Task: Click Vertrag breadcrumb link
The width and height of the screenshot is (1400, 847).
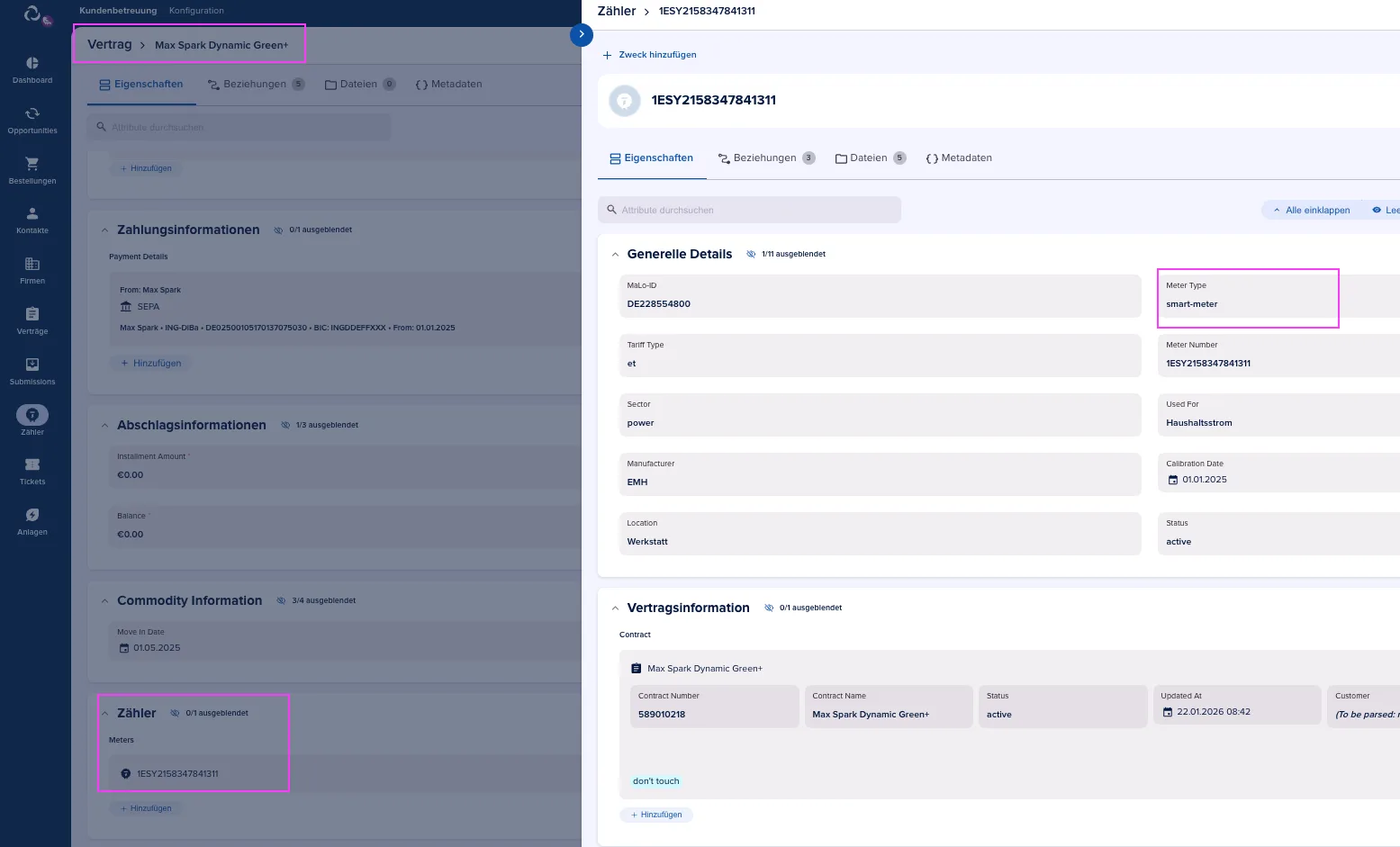Action: pyautogui.click(x=109, y=44)
